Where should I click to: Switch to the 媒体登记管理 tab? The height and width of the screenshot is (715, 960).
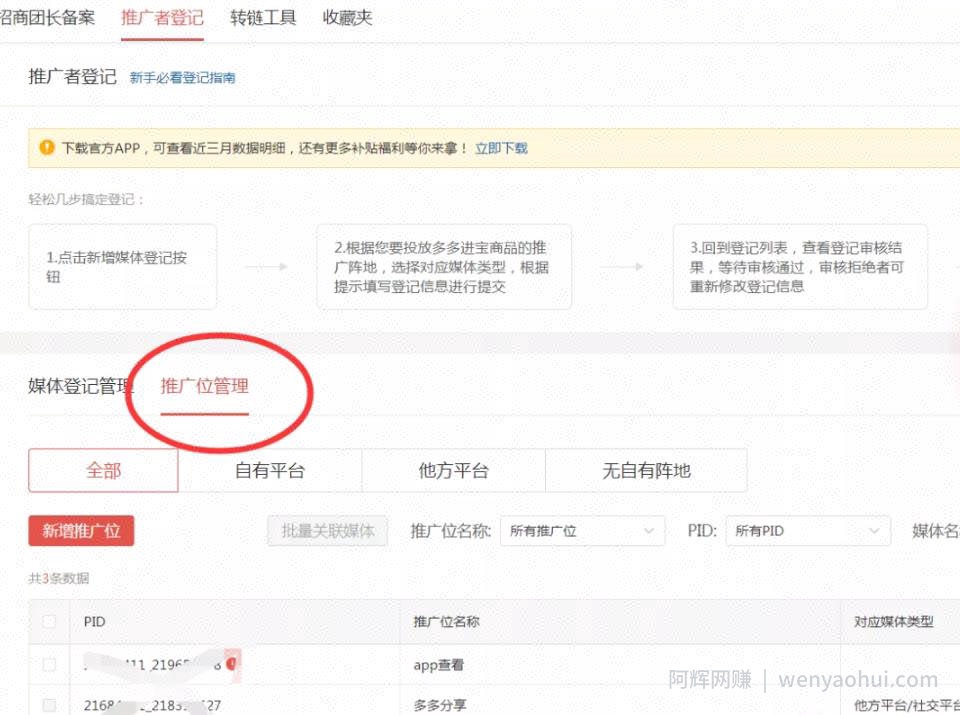[80, 386]
